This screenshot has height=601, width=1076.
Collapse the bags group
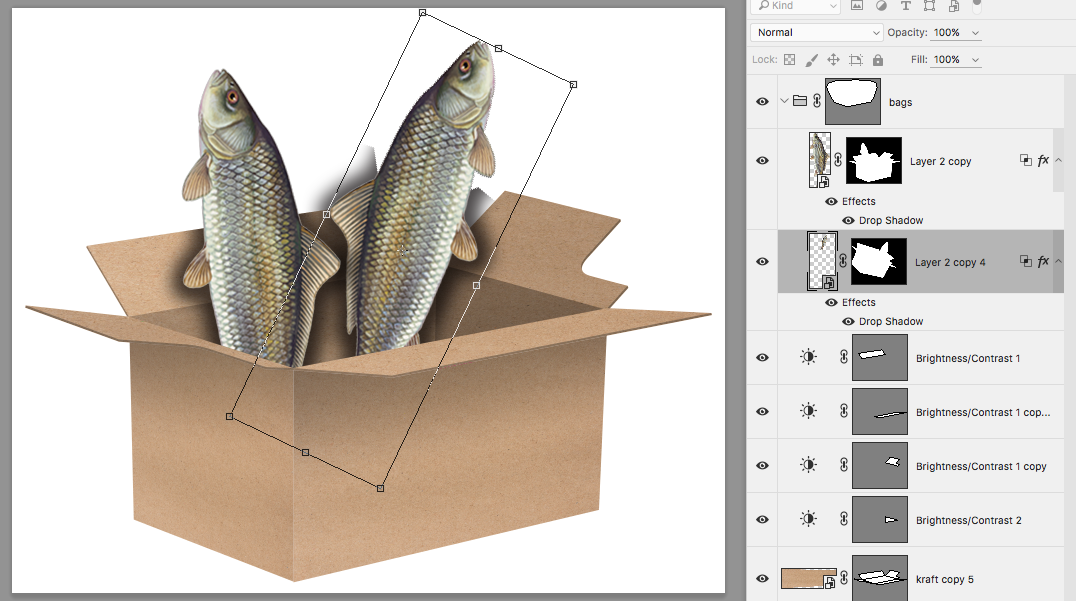pyautogui.click(x=784, y=101)
